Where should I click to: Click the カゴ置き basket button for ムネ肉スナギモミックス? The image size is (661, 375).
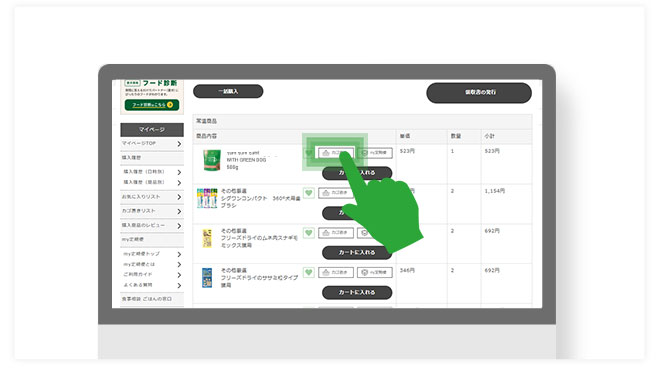tap(336, 233)
